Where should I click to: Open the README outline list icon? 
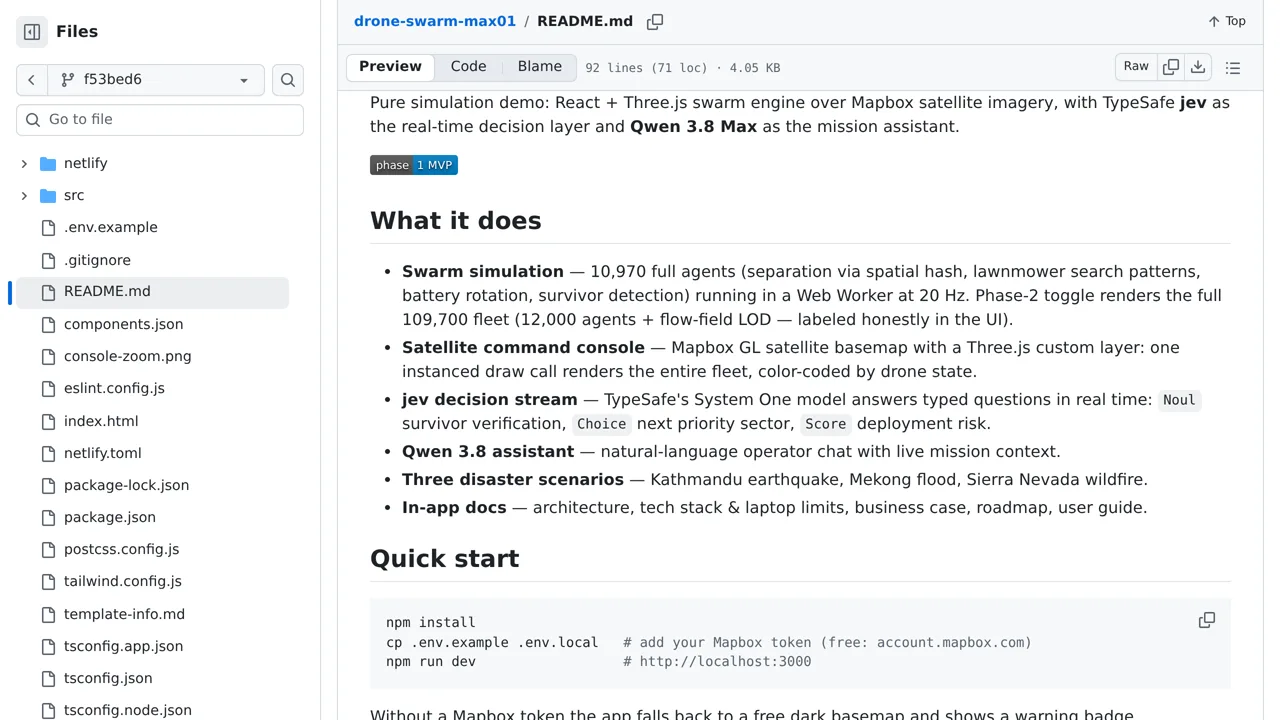pos(1233,67)
